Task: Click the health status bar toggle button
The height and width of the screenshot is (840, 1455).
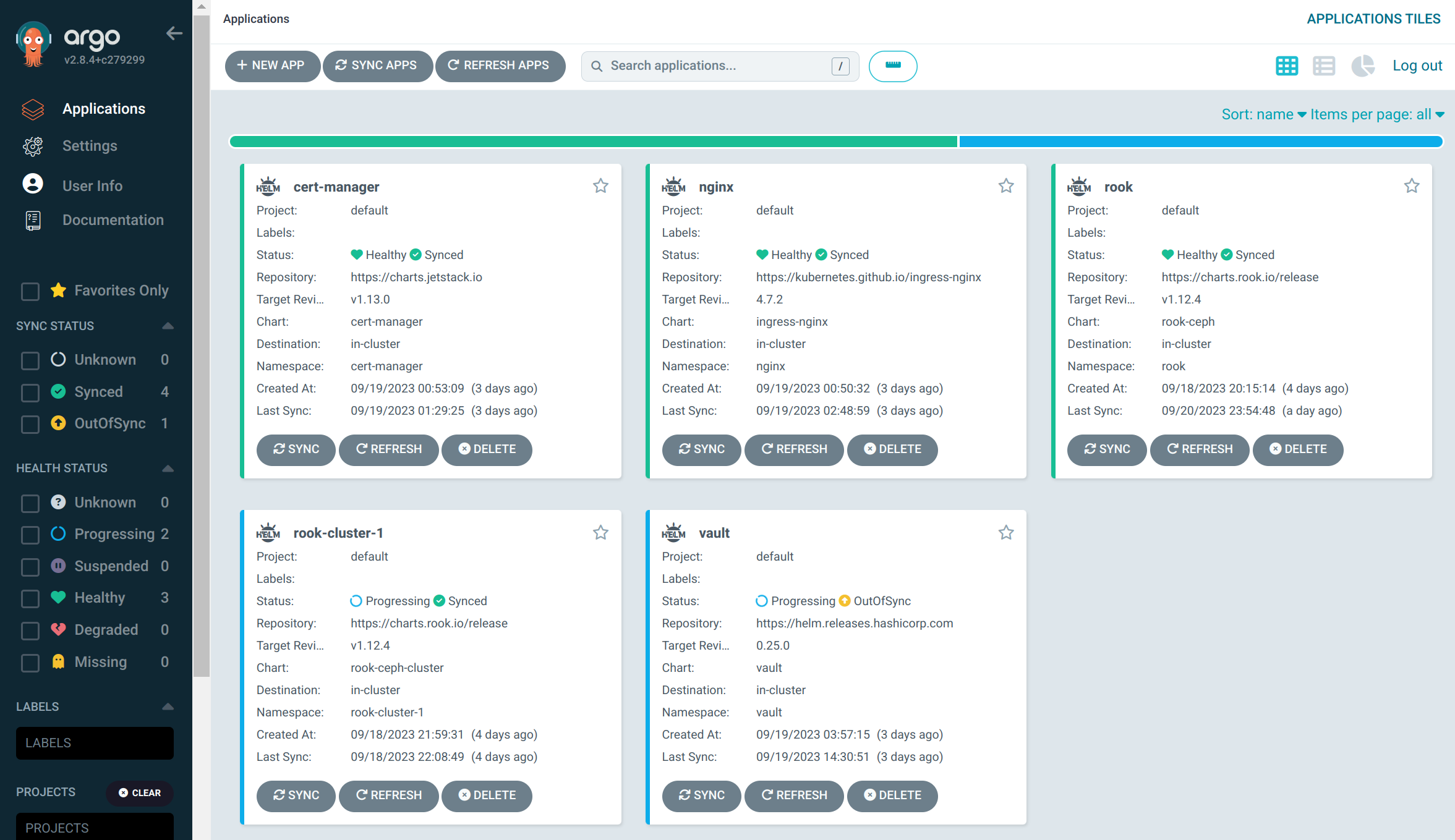Action: [x=892, y=66]
